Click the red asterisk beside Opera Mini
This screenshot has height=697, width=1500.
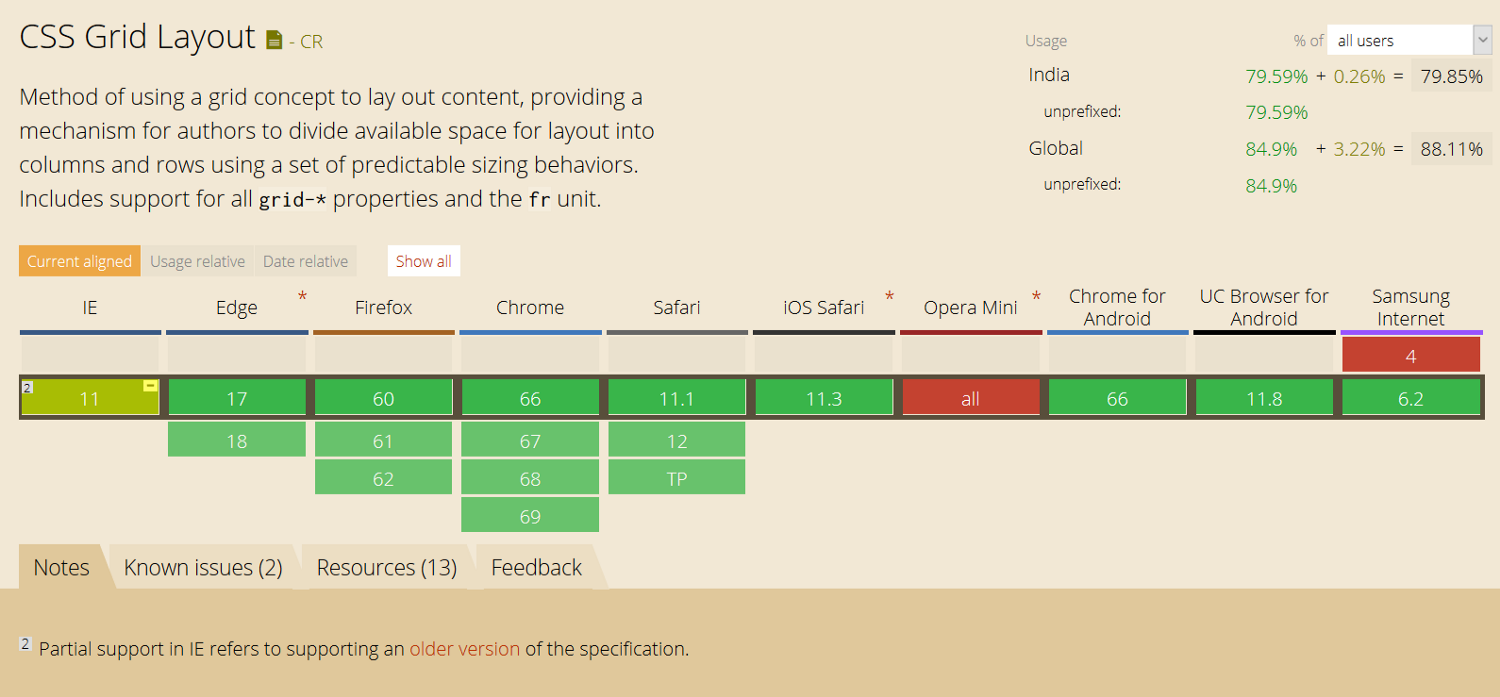coord(1036,296)
